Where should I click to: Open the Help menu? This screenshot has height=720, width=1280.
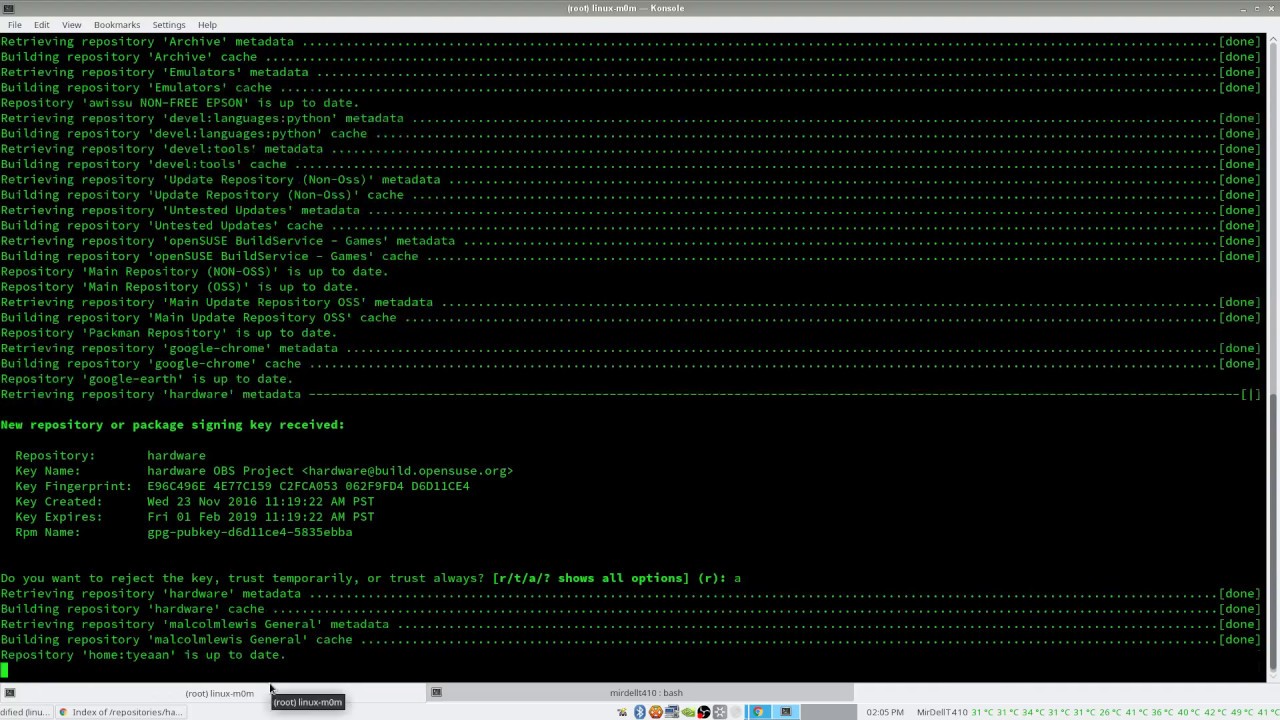[207, 24]
